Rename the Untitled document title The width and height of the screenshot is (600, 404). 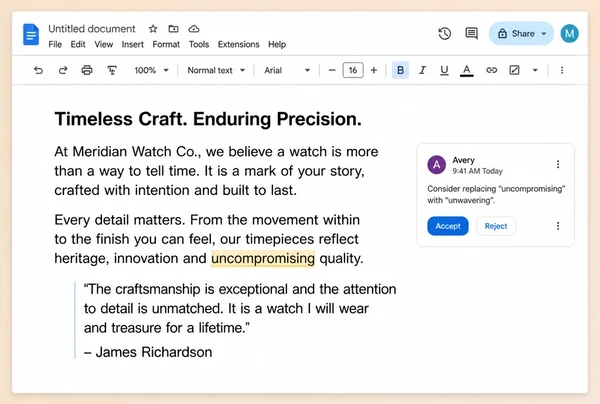(x=92, y=29)
